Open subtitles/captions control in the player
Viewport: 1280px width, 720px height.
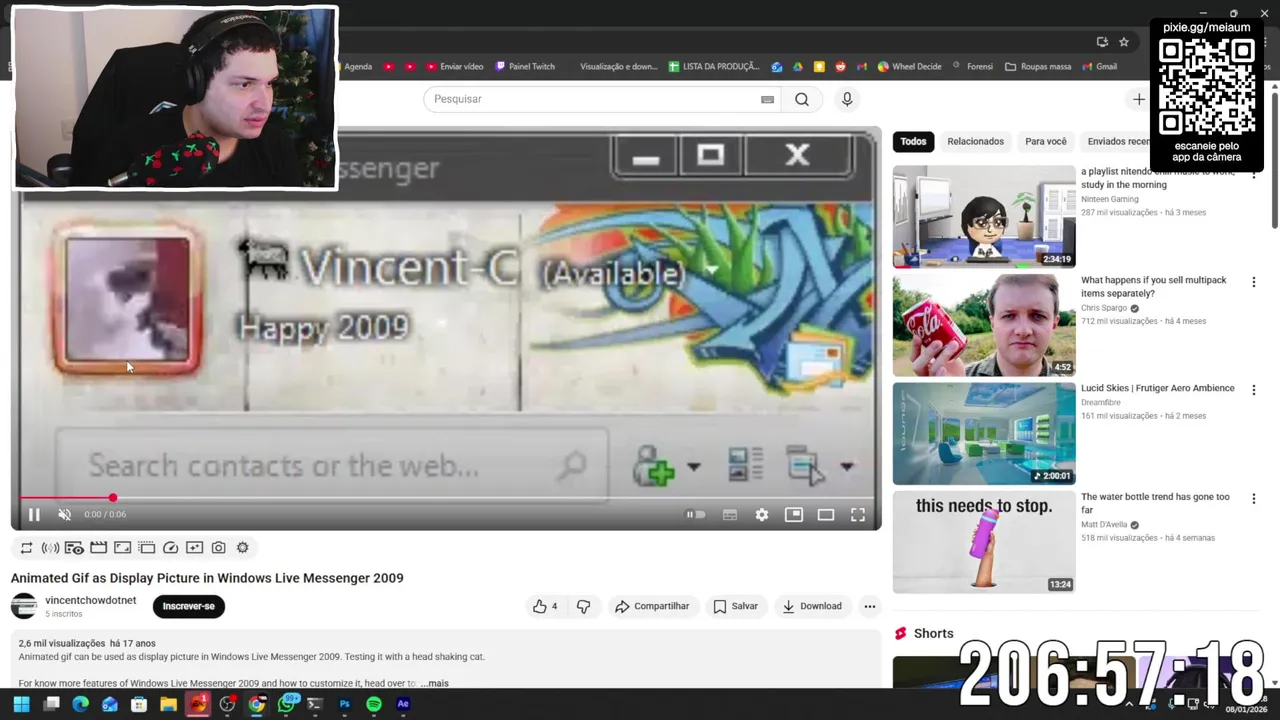[730, 514]
